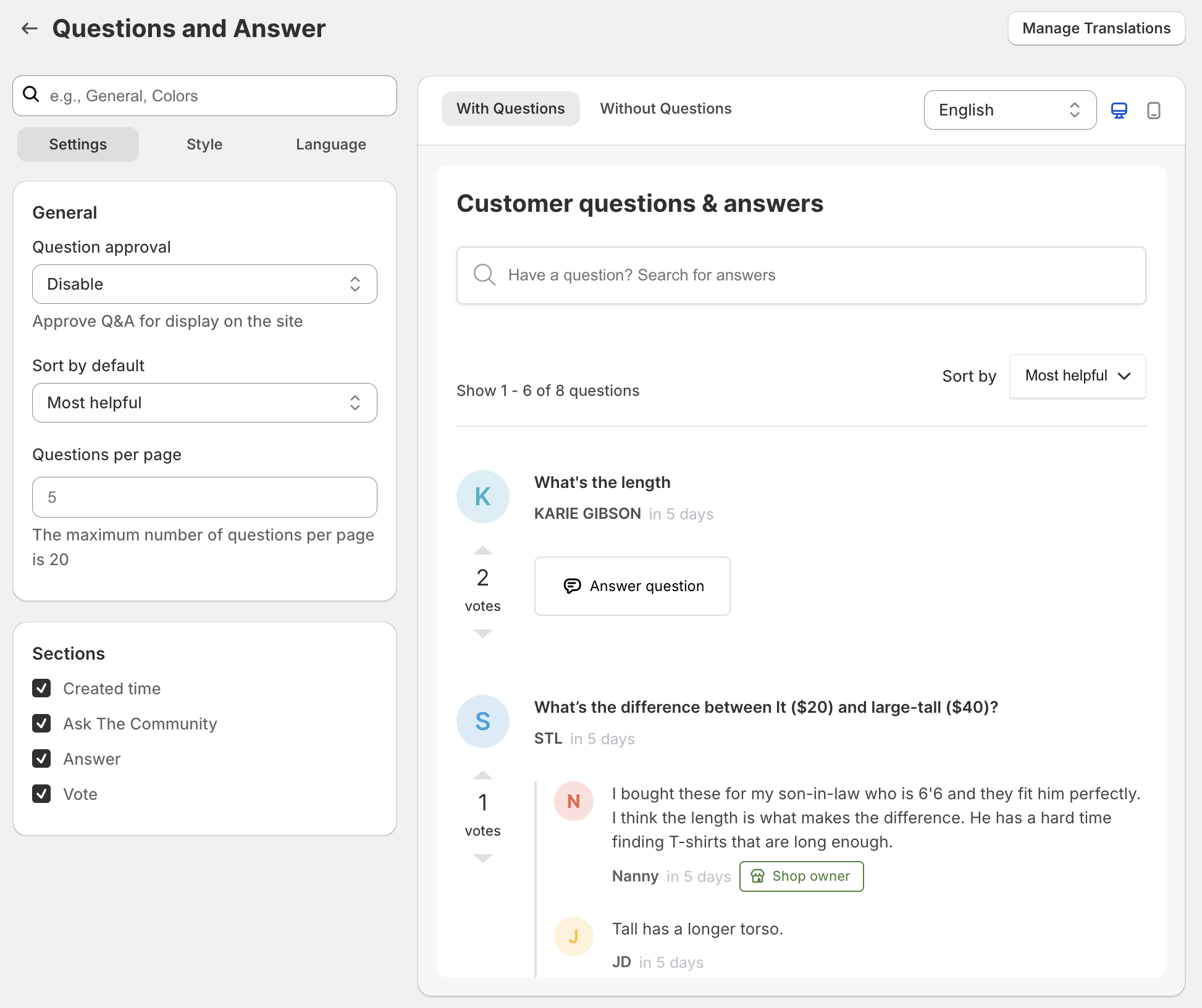Show the With Questions preview tab
The image size is (1202, 1008).
[x=511, y=109]
